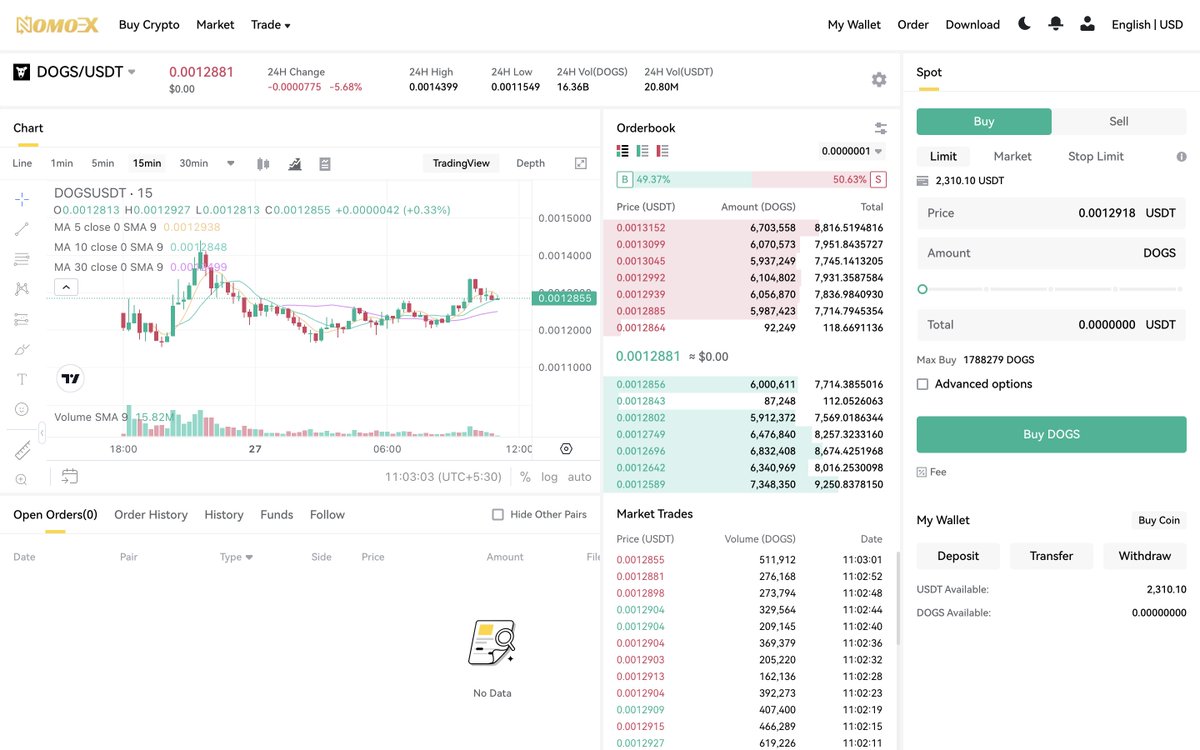Screen dimensions: 1200x750
Task: Open DOGS/USDT pair selector dropdown
Action: click(x=131, y=72)
